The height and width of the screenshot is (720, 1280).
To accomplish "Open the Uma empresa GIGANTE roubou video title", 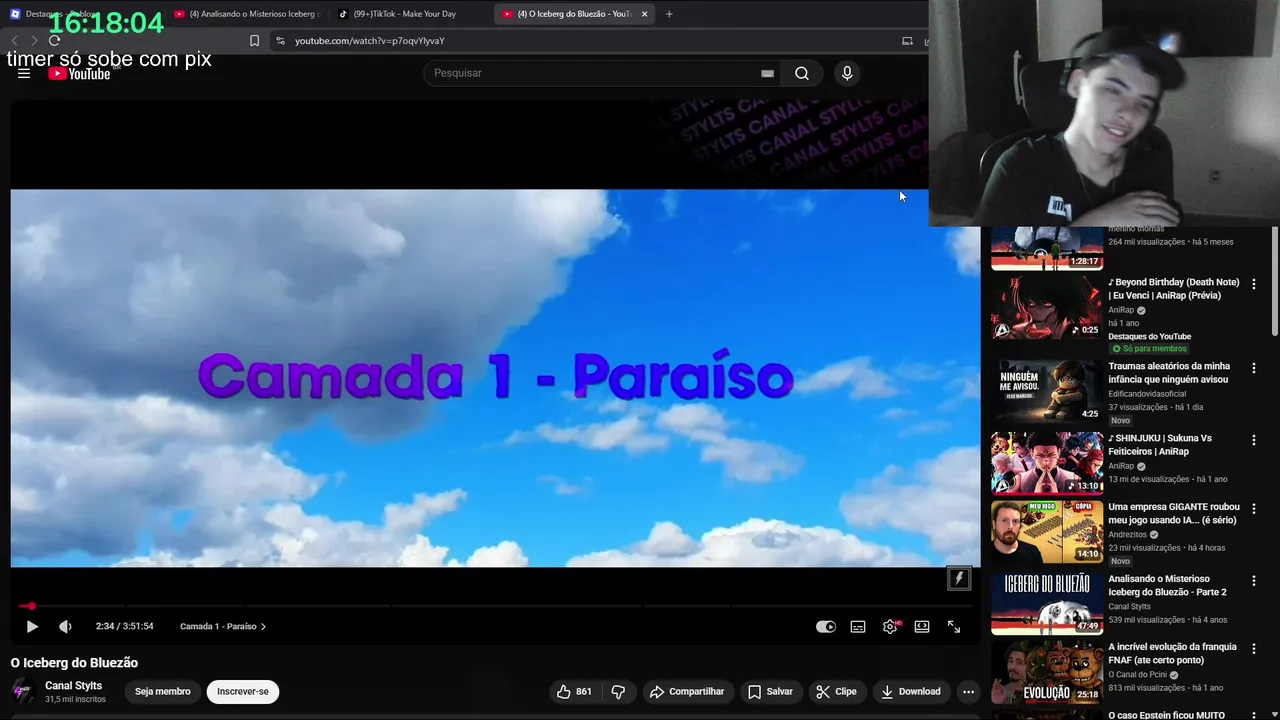I will point(1174,513).
